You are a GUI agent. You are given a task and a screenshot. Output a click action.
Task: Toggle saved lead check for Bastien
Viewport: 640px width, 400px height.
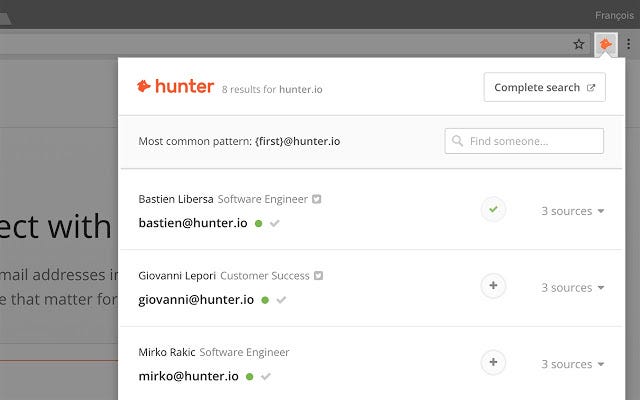click(x=493, y=210)
